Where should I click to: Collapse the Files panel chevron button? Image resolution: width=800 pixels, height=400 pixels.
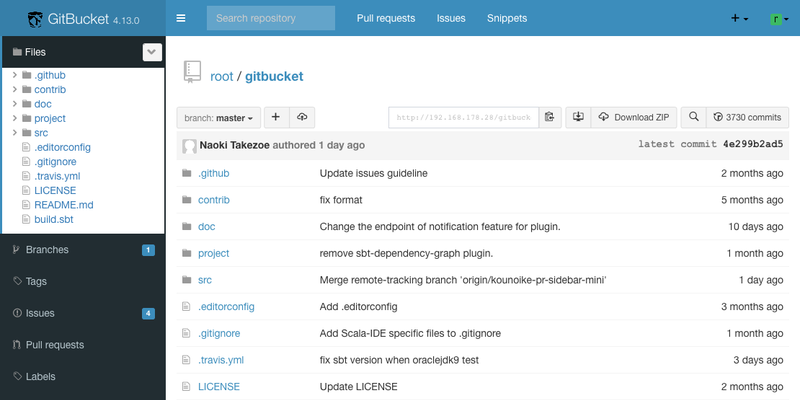(x=153, y=52)
